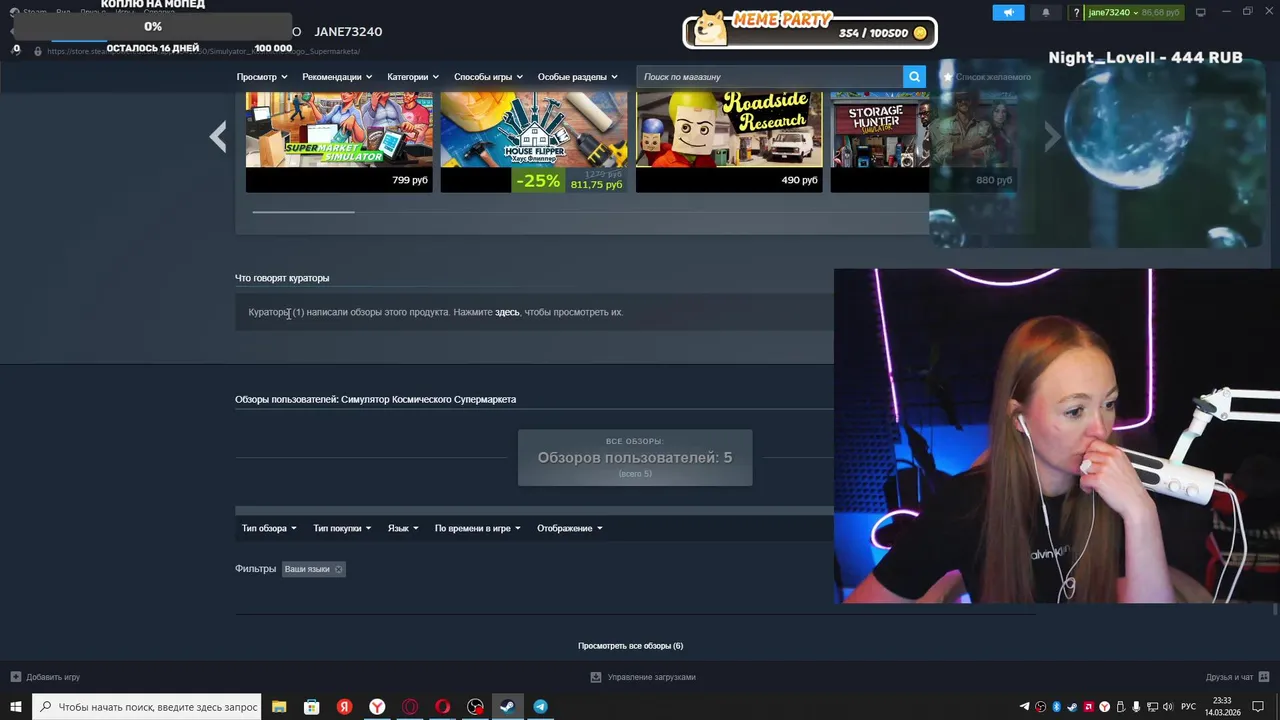Open 'Управление загрузками' downloads manager

642,677
